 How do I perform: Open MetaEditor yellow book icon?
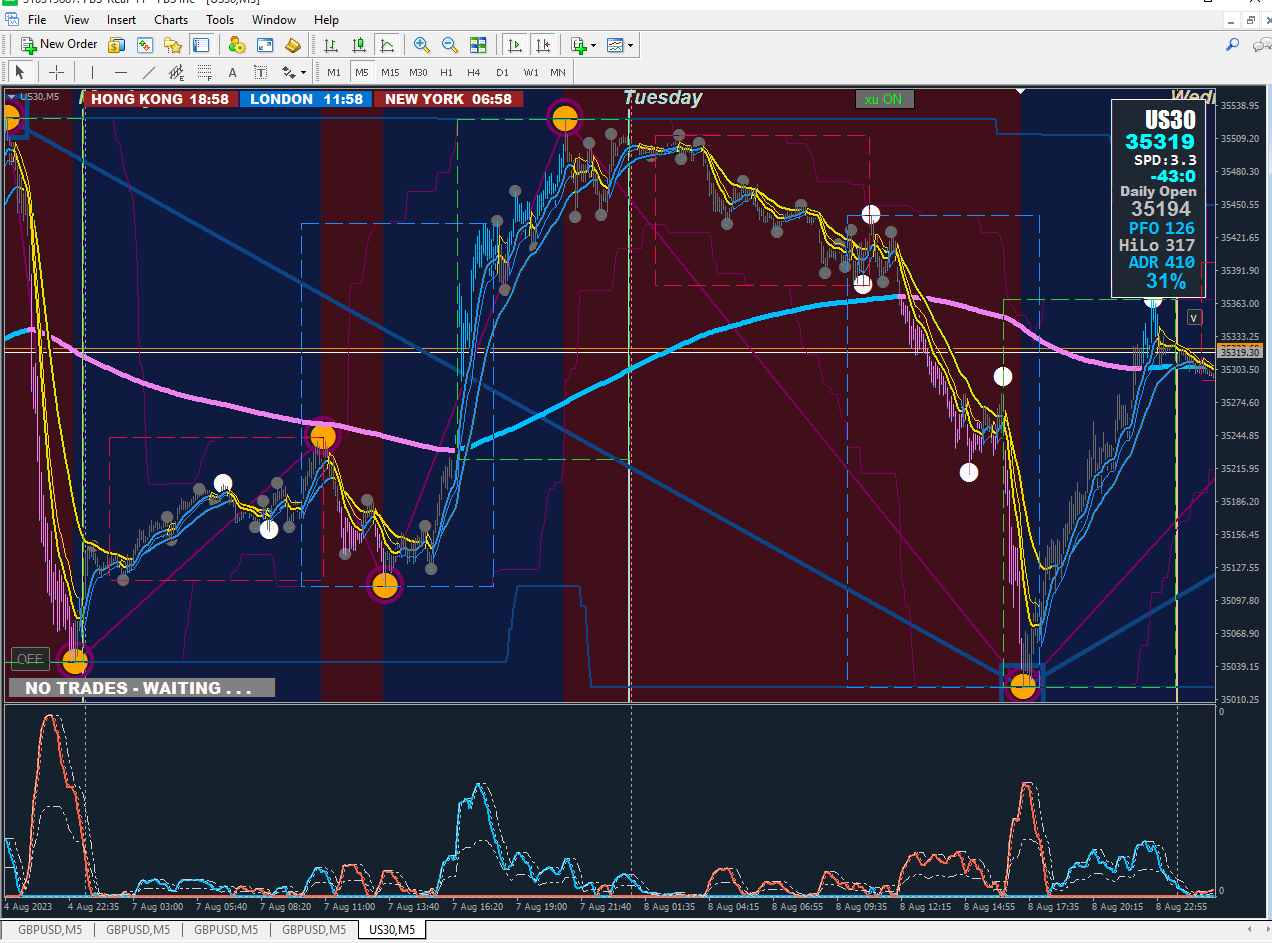click(x=293, y=45)
